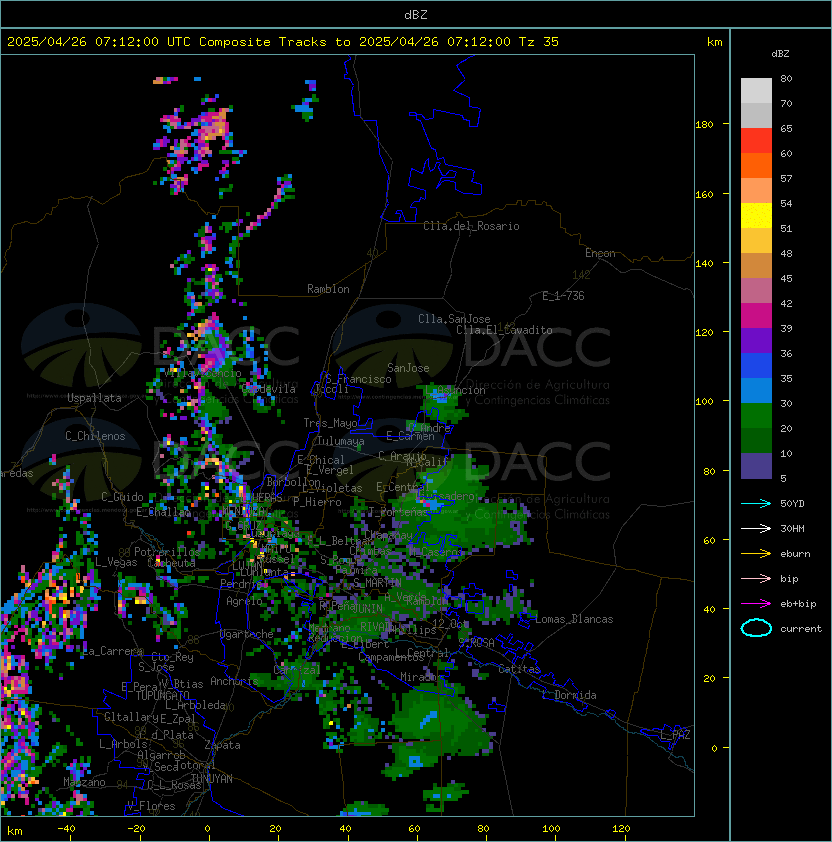Click the L_PAZ map label
This screenshot has width=832, height=842.
click(675, 735)
